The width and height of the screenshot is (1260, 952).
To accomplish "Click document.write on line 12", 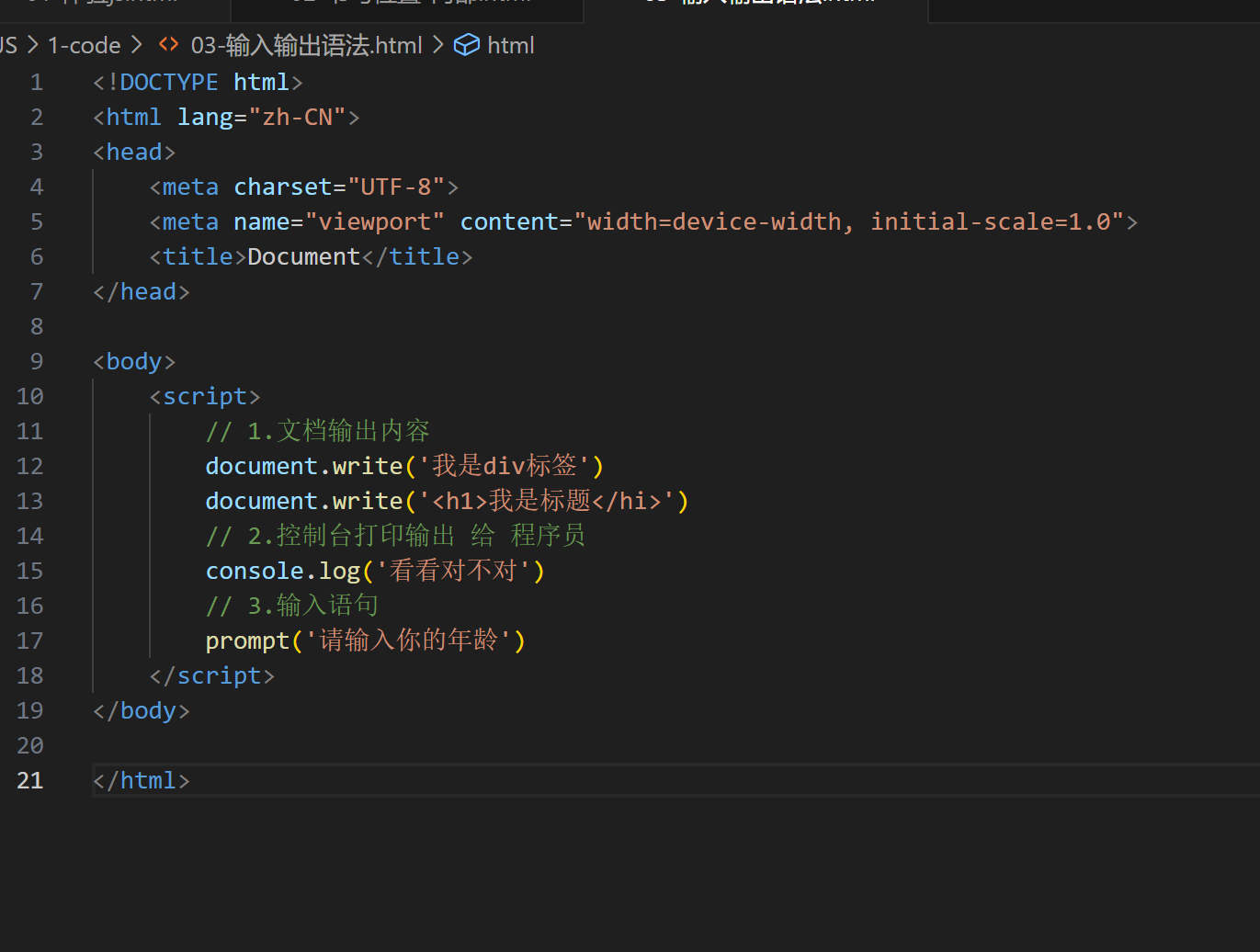I will 304,467.
